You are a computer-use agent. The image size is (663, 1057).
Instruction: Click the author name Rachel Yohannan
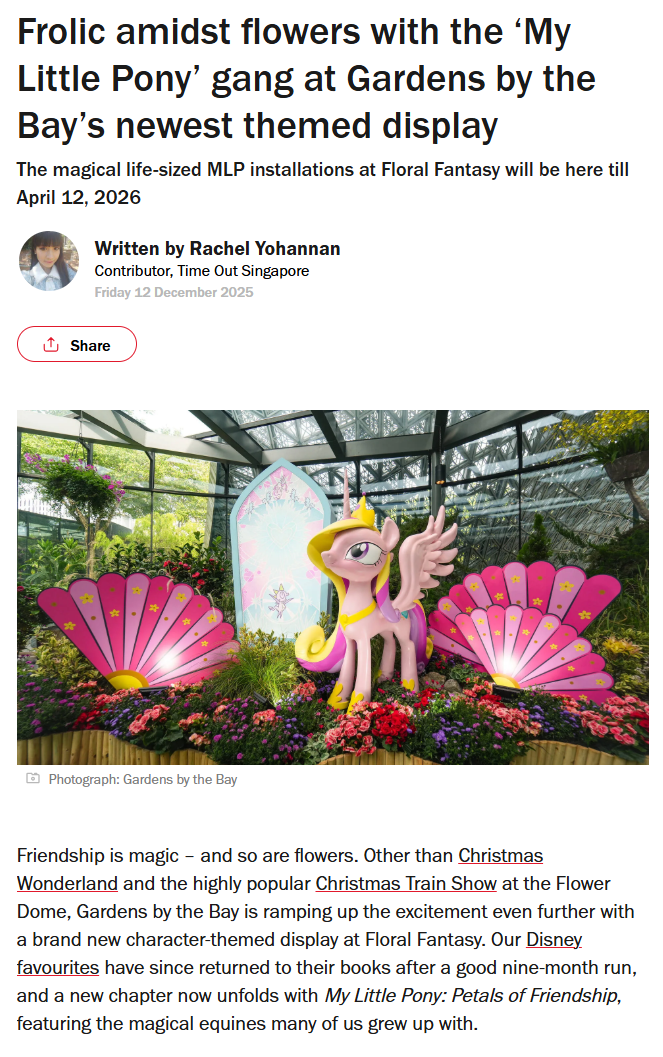pyautogui.click(x=264, y=248)
